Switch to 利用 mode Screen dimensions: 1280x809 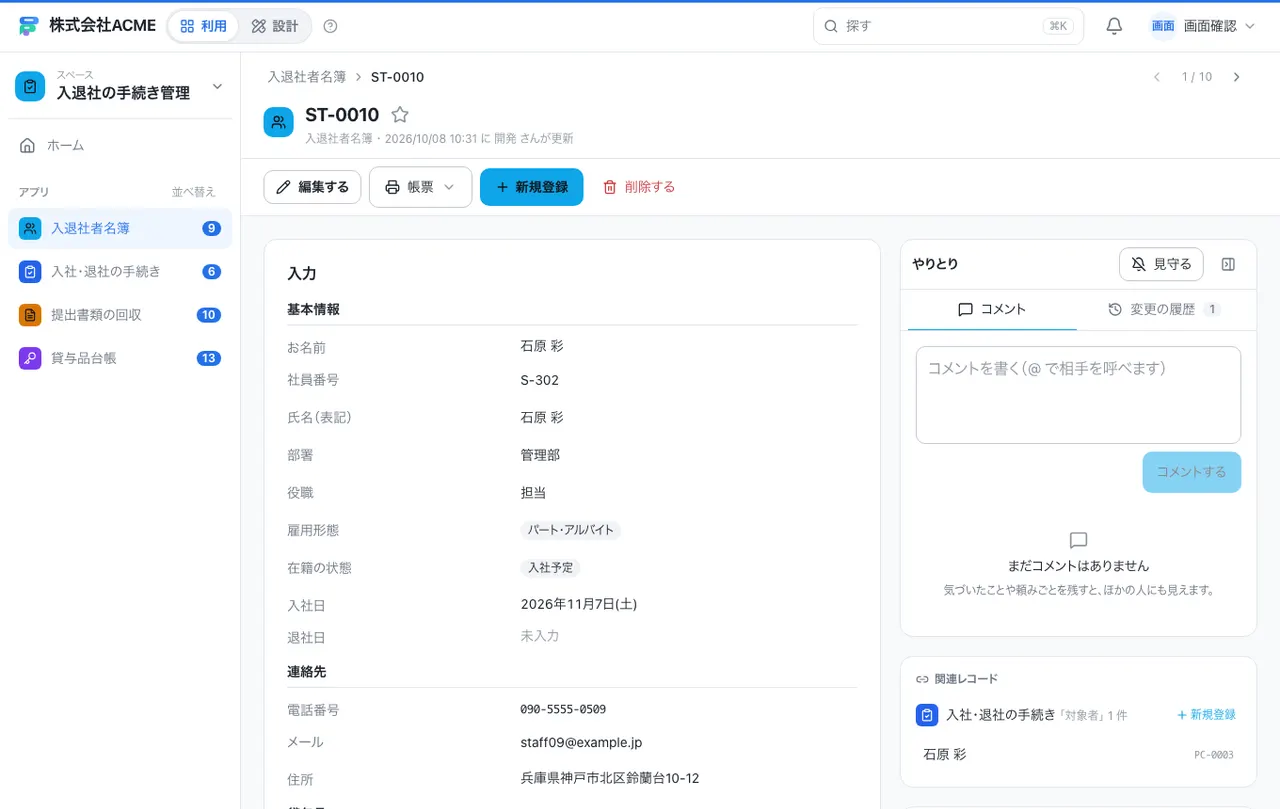[204, 26]
